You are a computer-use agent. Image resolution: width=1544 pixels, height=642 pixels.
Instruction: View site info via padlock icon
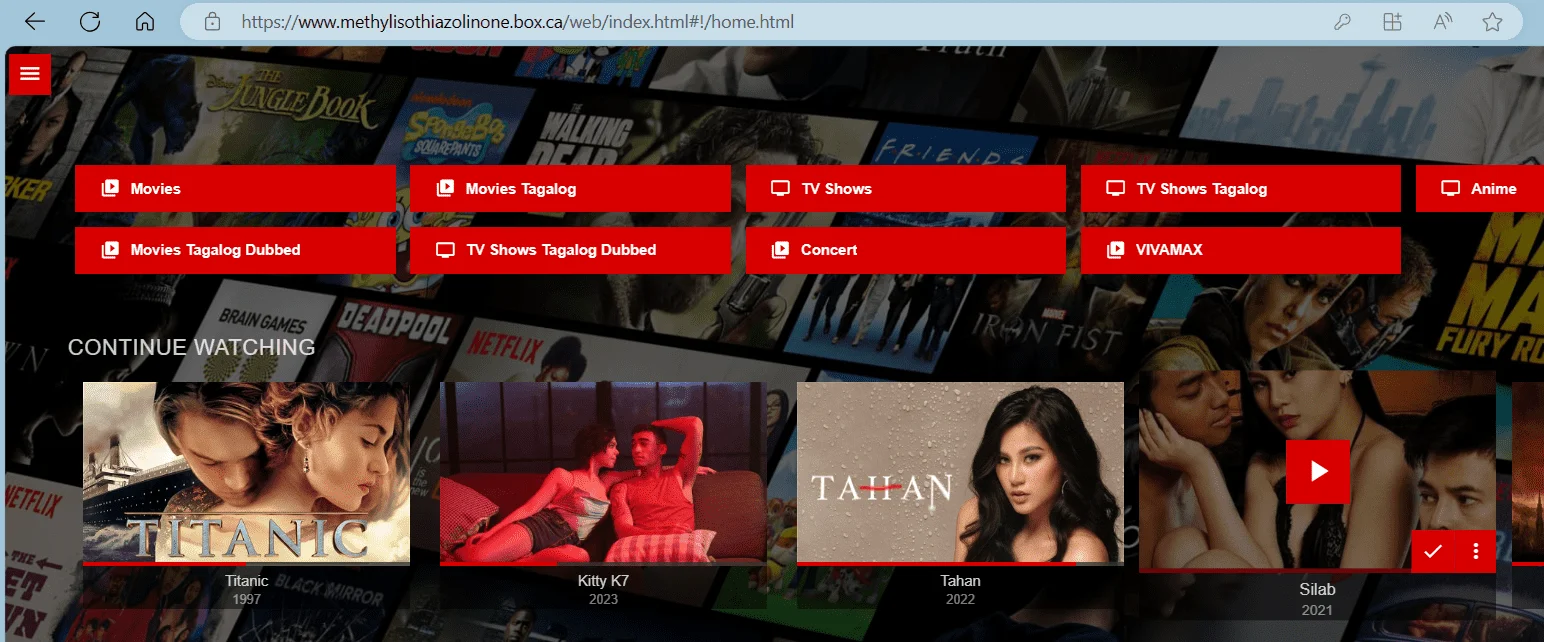click(212, 21)
